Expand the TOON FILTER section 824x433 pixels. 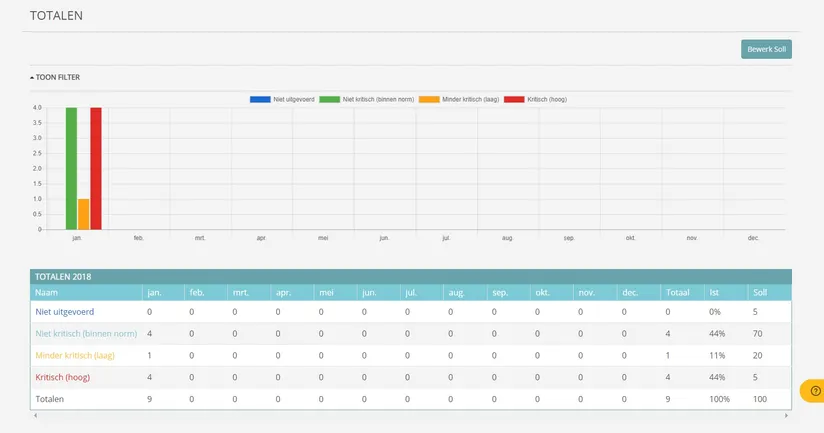(x=58, y=77)
